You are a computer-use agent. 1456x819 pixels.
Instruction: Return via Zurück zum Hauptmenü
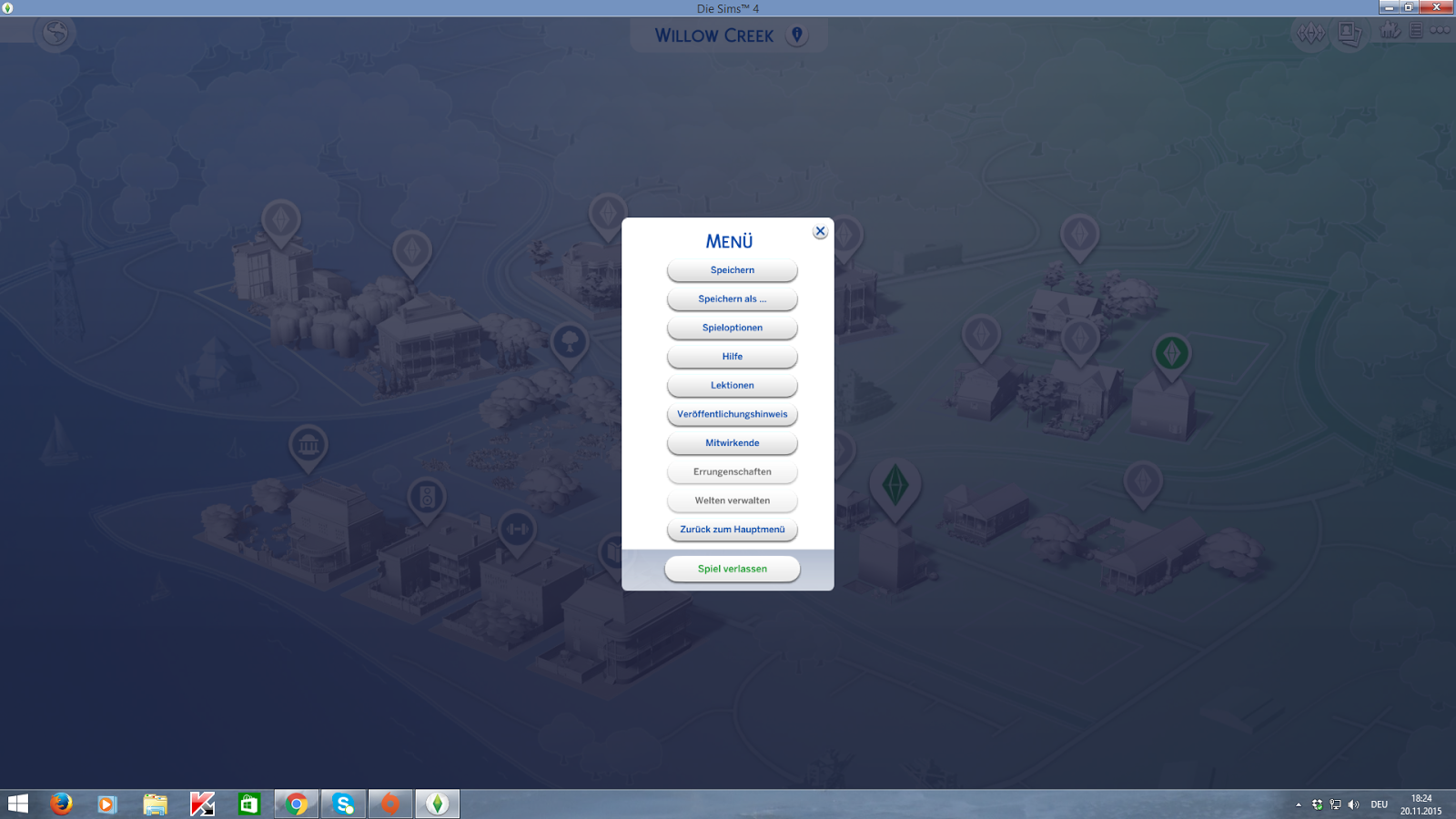pos(732,530)
